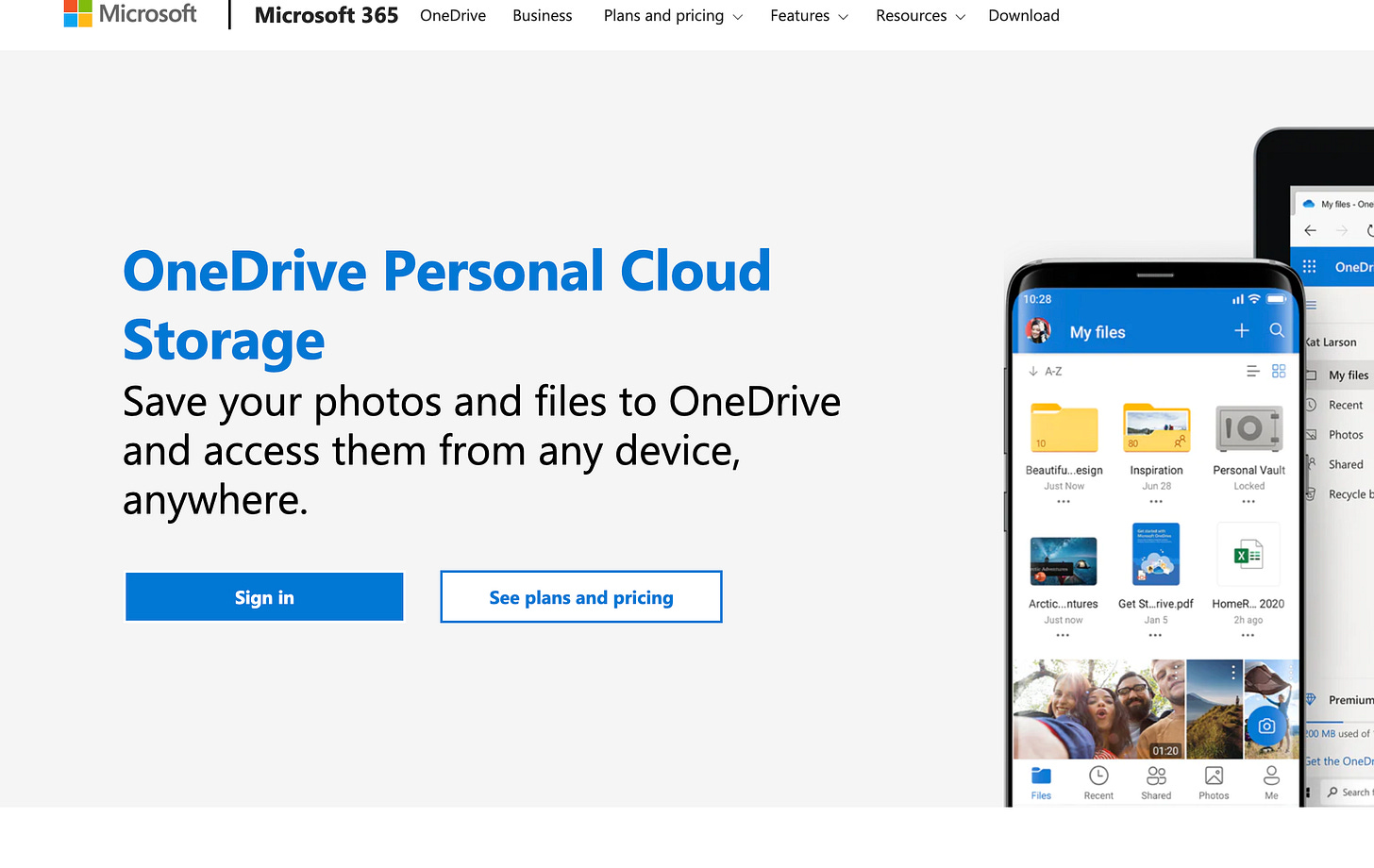Viewport: 1374px width, 868px height.
Task: Open more options under Personal Vault
Action: click(x=1248, y=502)
